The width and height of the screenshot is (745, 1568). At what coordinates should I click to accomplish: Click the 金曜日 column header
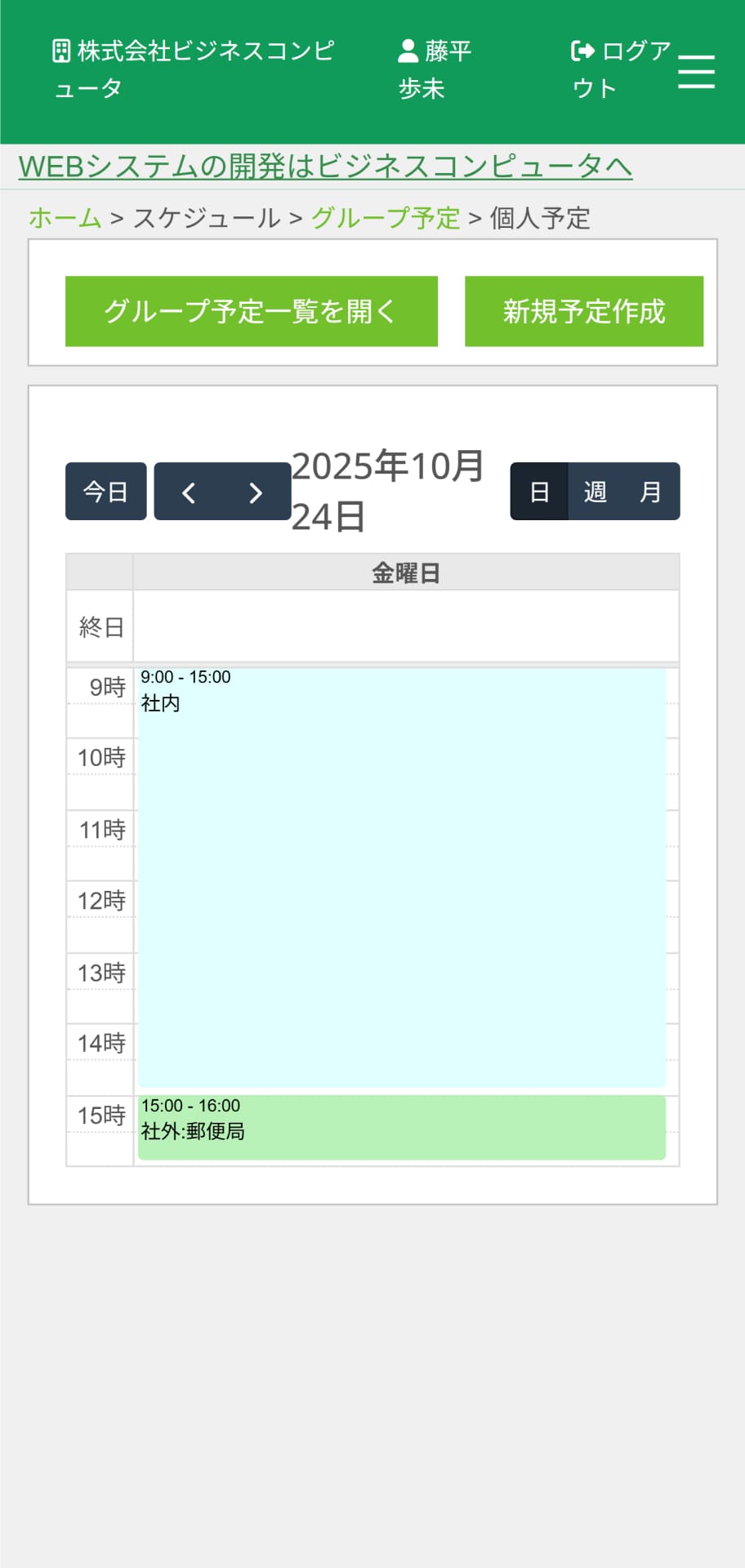coord(405,573)
